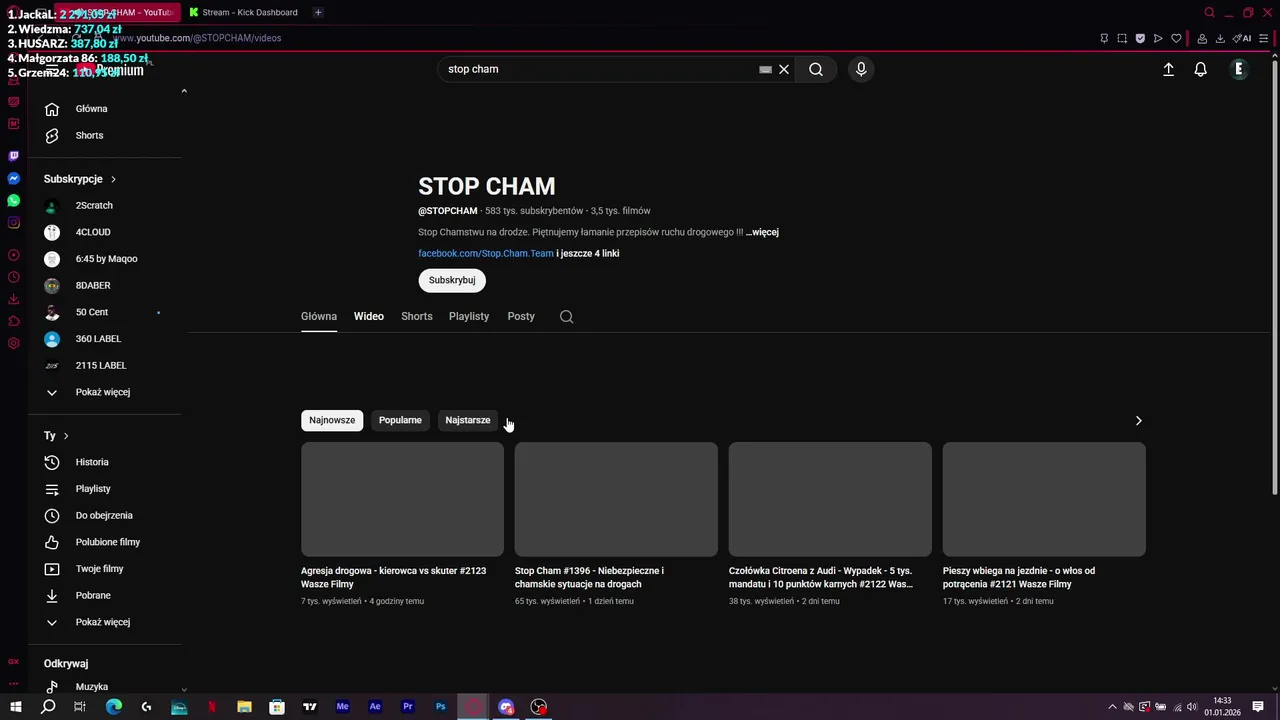The image size is (1280, 720).
Task: Open downloads arrow in Opera sidebar
Action: coord(13,299)
